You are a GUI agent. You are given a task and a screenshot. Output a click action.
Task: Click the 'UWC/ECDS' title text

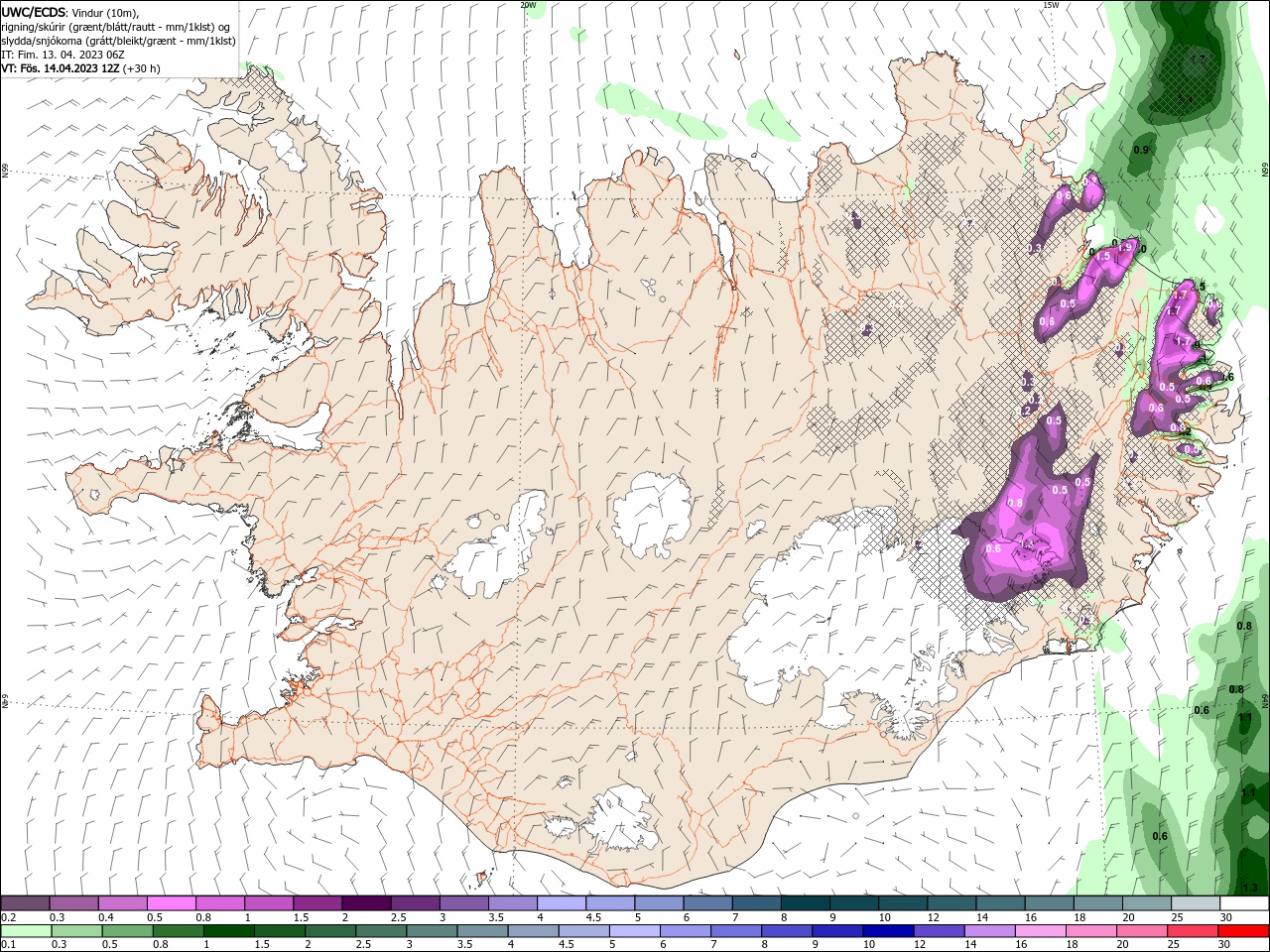[34, 12]
